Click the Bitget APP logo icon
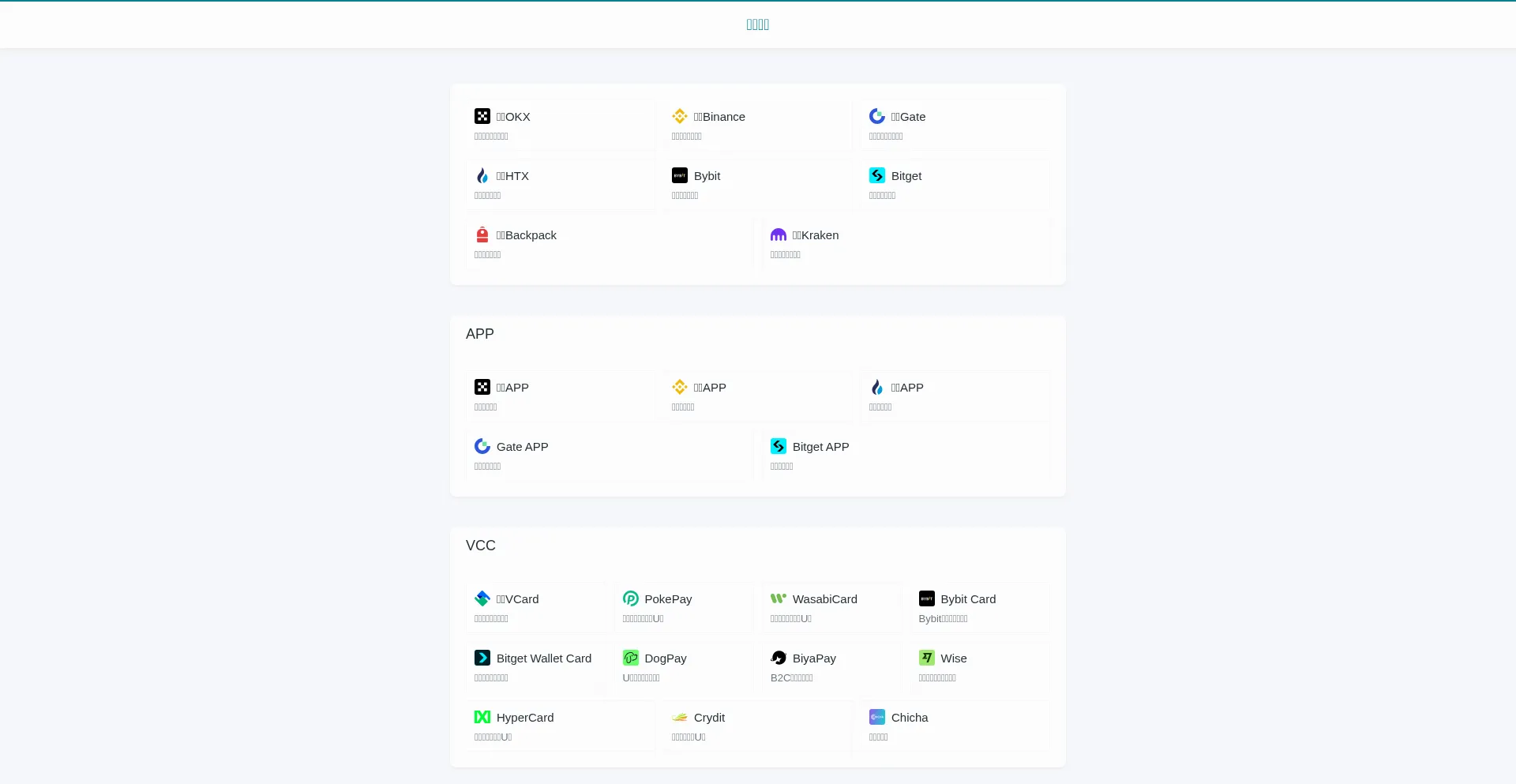1516x784 pixels. (778, 446)
